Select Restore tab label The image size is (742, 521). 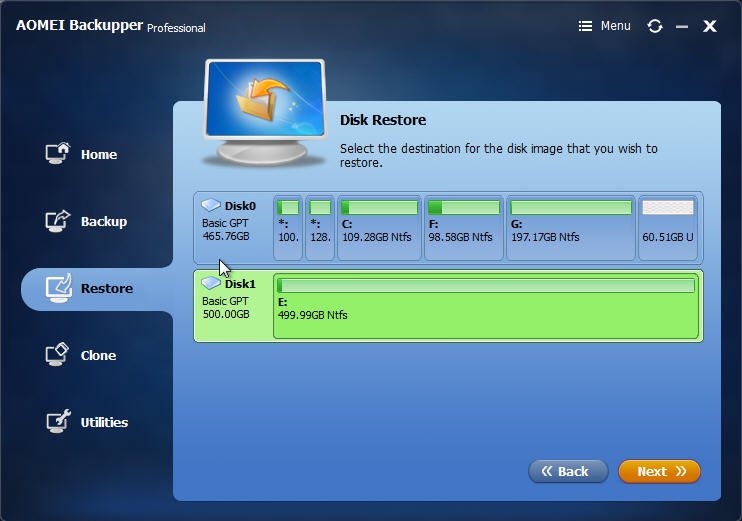tap(107, 288)
